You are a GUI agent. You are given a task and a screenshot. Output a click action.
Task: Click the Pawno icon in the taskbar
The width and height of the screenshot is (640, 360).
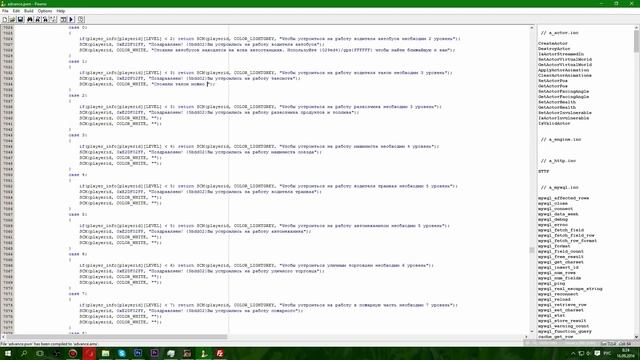[x=203, y=353]
